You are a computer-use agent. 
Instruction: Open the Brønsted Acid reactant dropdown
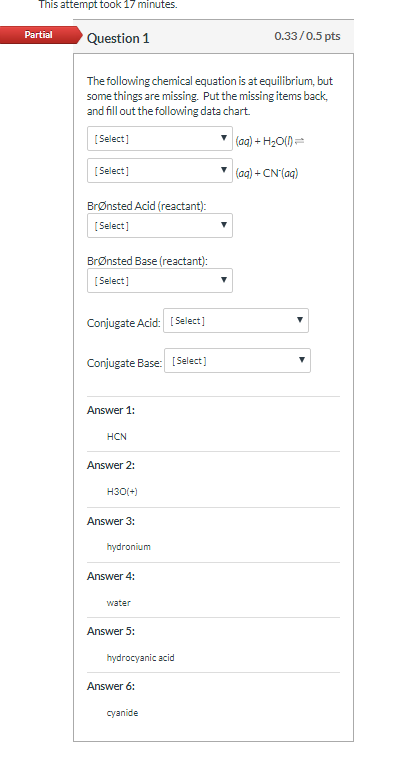coord(160,225)
